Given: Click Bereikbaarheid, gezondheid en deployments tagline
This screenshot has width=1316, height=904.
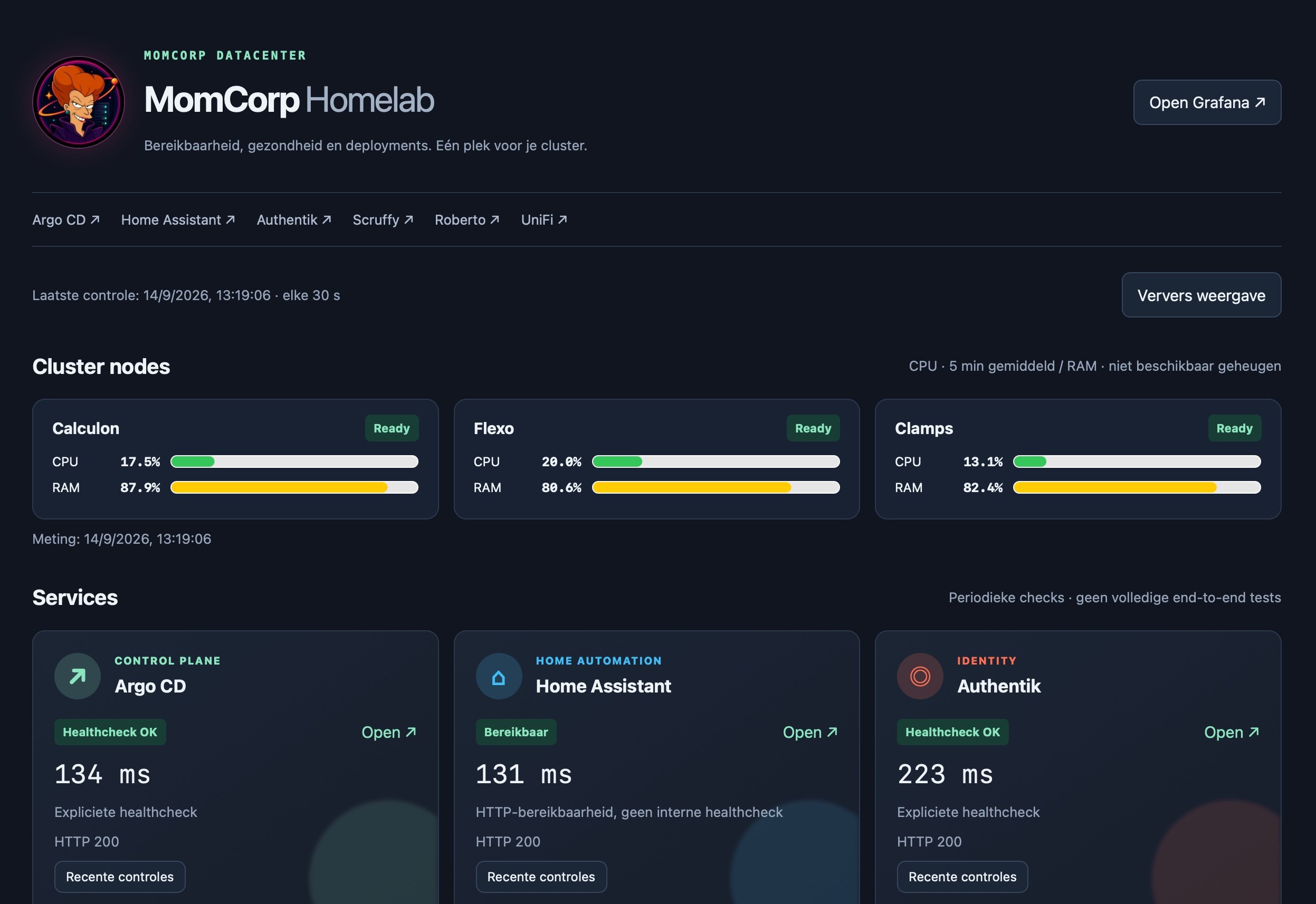Looking at the screenshot, I should [365, 146].
